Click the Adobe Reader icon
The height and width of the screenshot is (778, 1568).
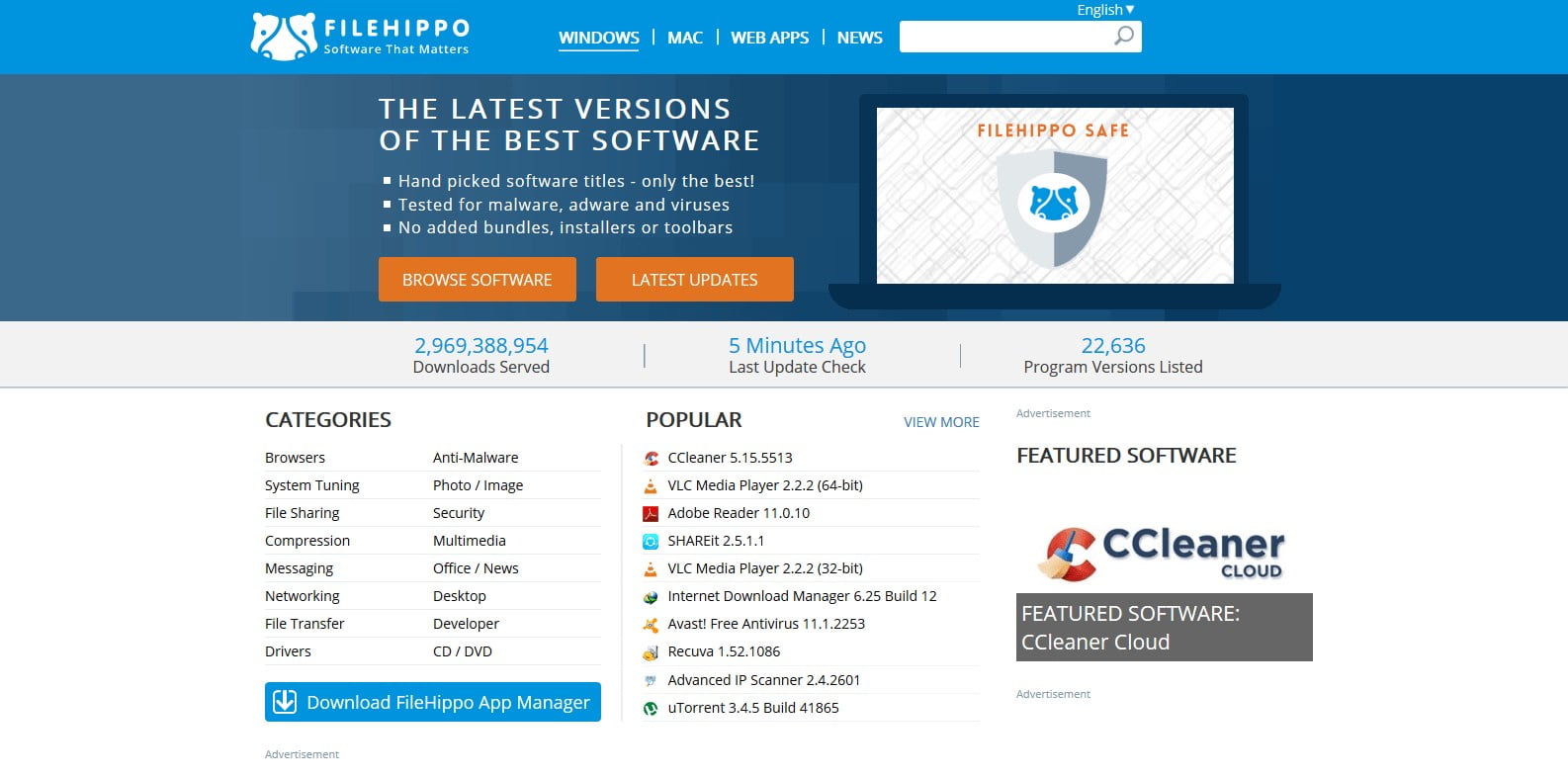pyautogui.click(x=651, y=513)
